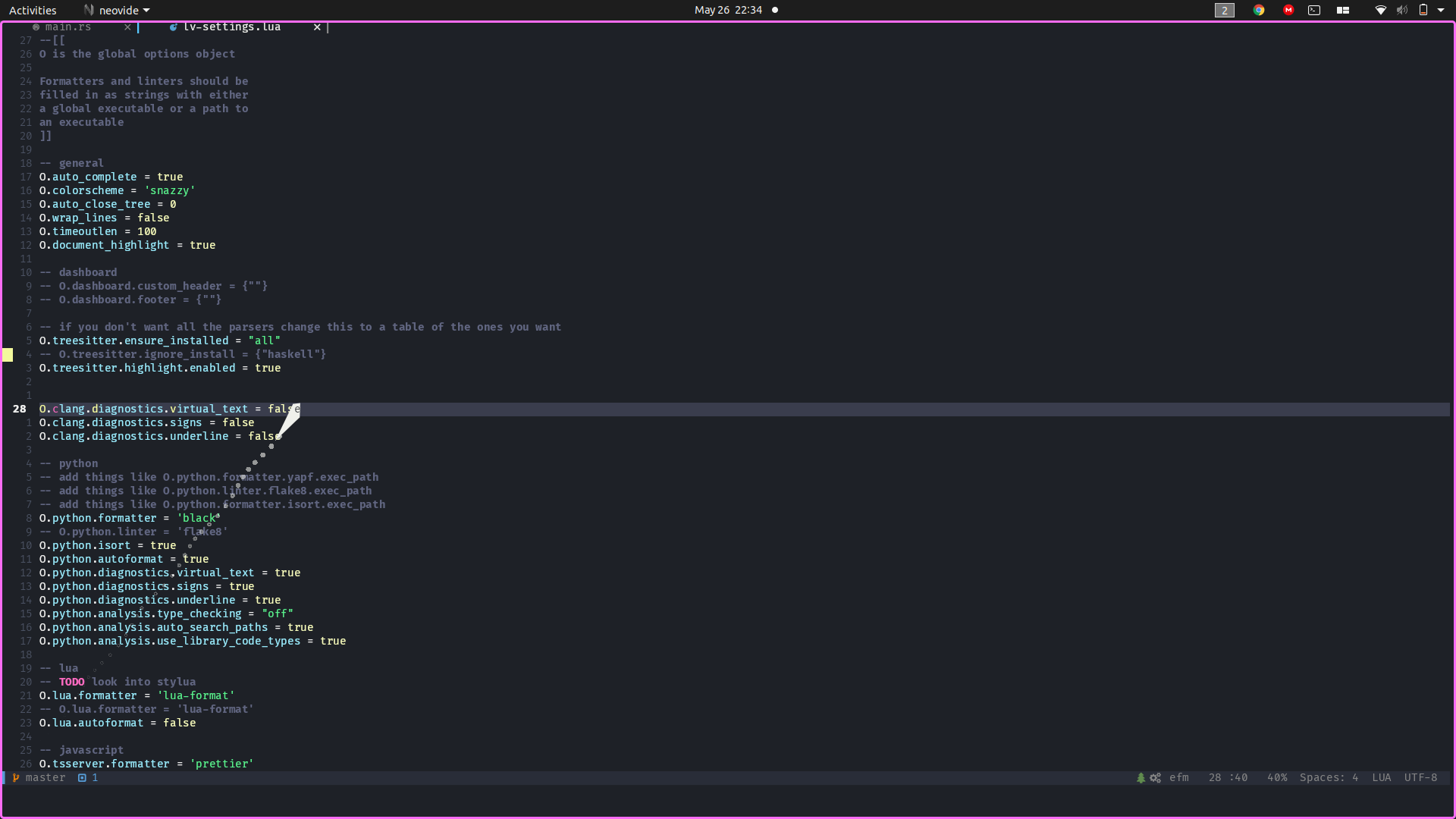Click the Neovide logo in the top bar
Screen dimensions: 1456x819
[x=89, y=10]
